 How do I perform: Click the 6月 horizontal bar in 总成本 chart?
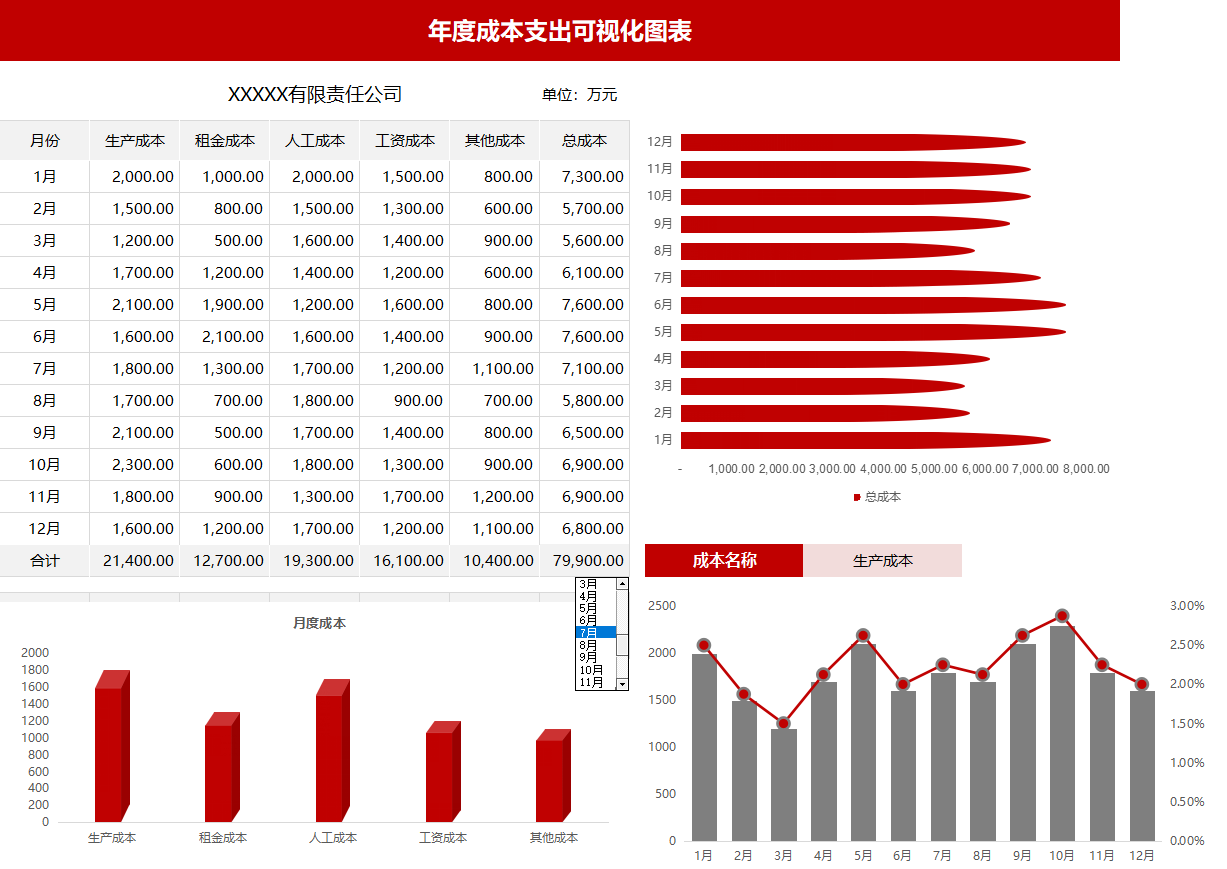point(873,304)
